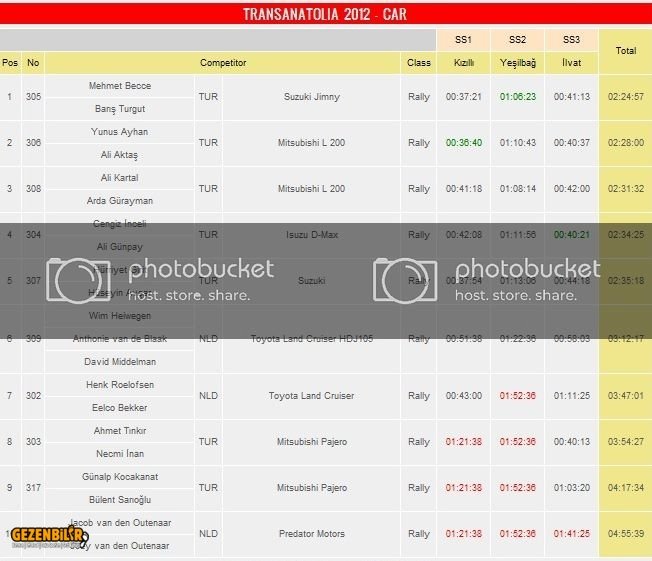
Task: Select car number 308 cell
Action: point(33,189)
